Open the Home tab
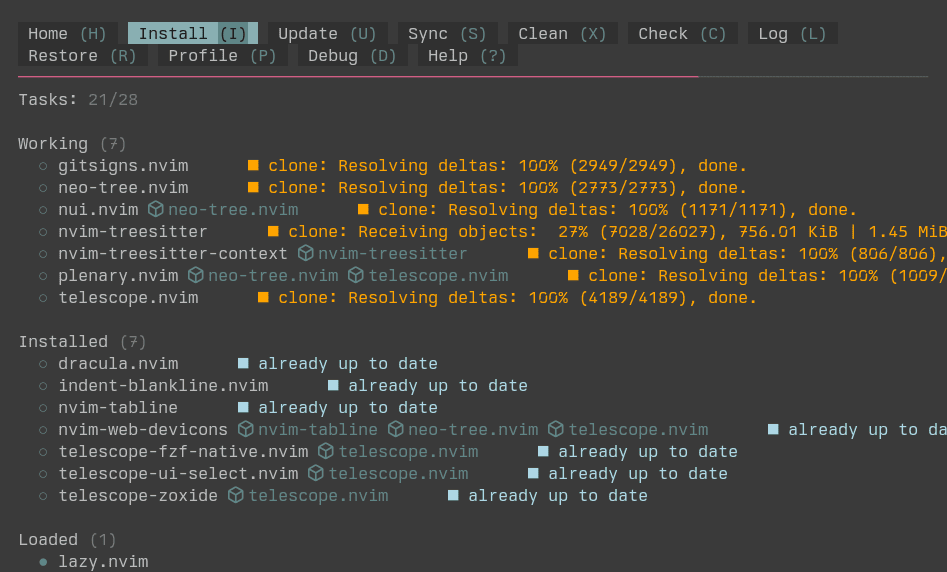Image resolution: width=947 pixels, height=572 pixels. (x=67, y=34)
